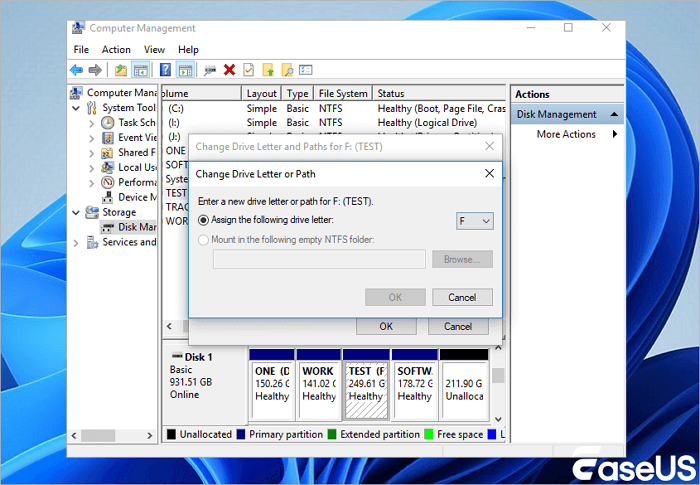Screen dimensions: 700x485
Task: Expand the Local Users tree node
Action: pos(92,168)
